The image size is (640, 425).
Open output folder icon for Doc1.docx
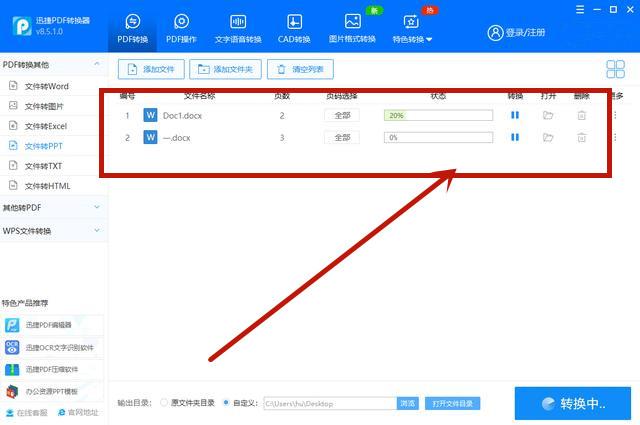(x=548, y=116)
